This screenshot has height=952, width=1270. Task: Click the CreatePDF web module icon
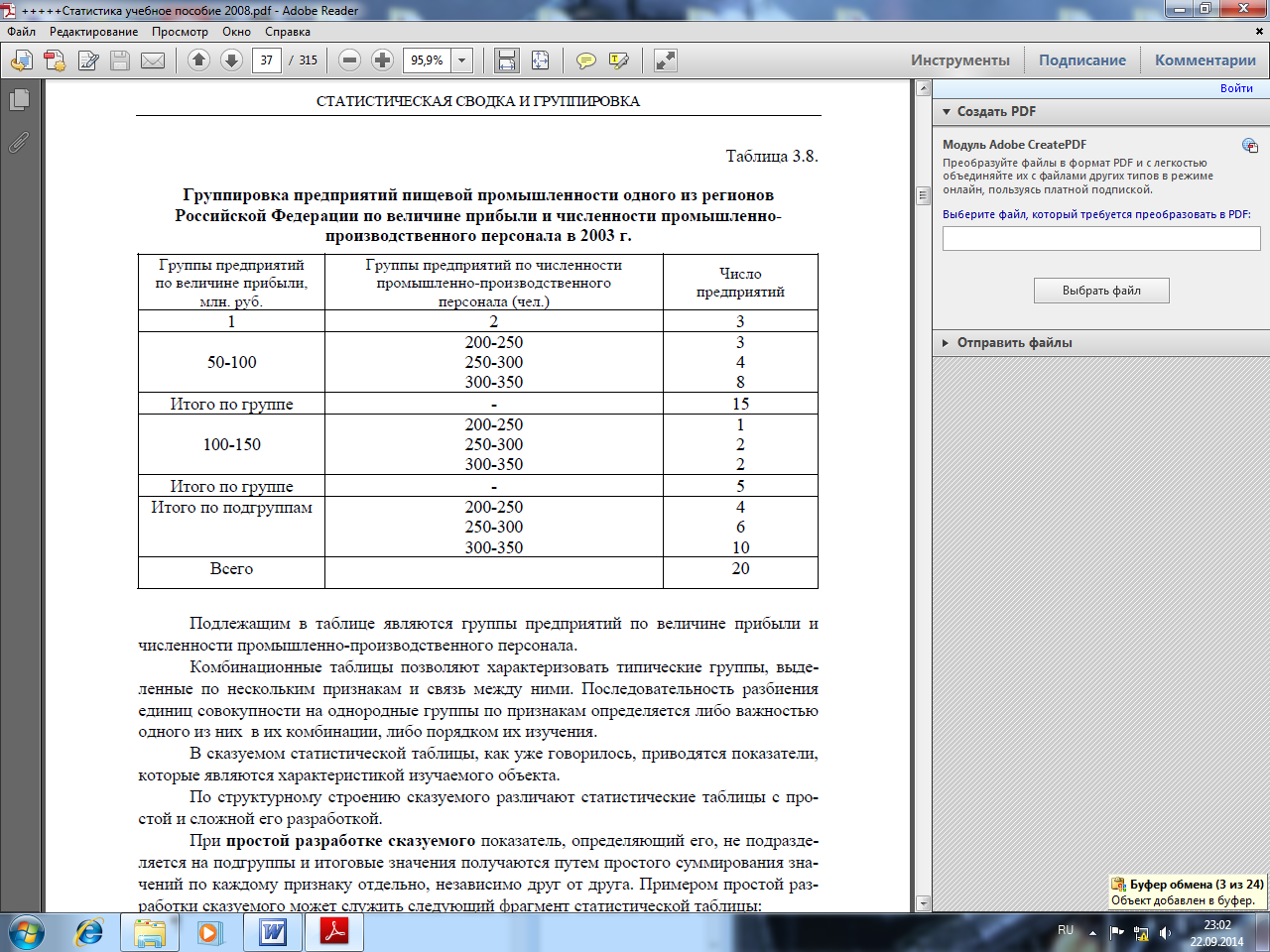1250,146
